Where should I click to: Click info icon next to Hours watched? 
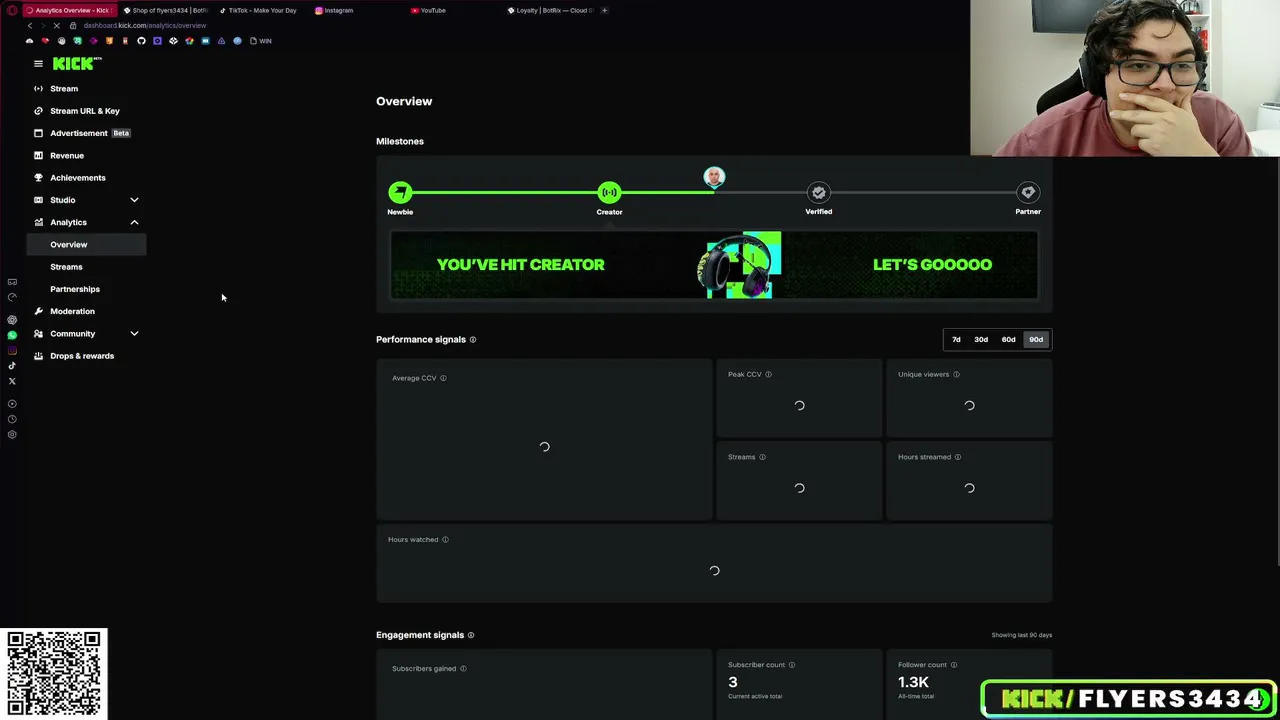[445, 540]
